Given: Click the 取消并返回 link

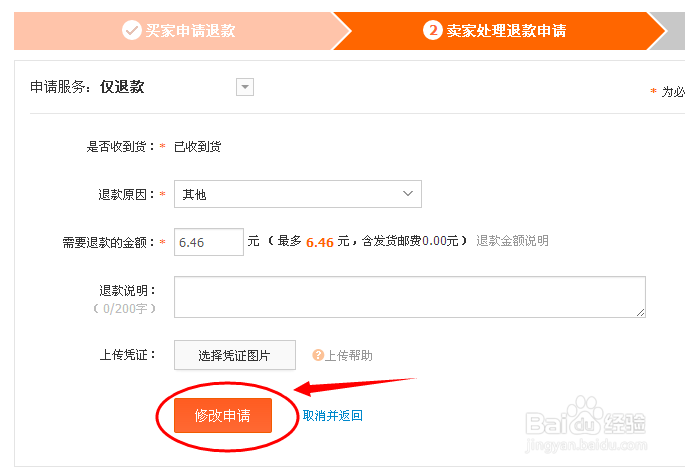Looking at the screenshot, I should (x=333, y=416).
